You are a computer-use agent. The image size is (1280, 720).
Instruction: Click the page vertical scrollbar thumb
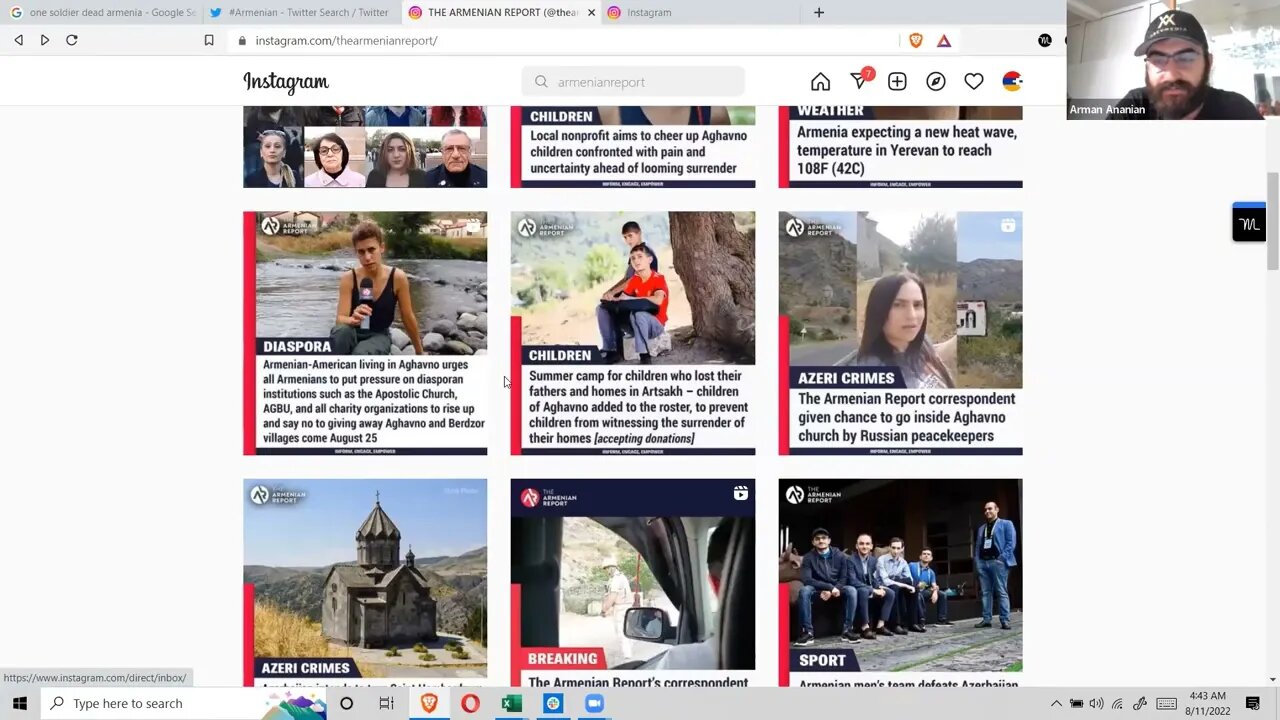coord(1272,220)
